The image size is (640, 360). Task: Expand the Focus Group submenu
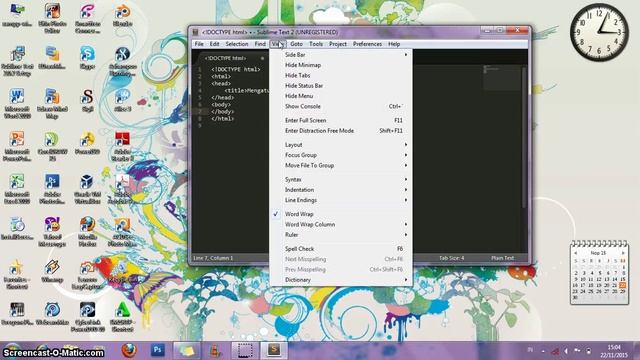point(340,155)
